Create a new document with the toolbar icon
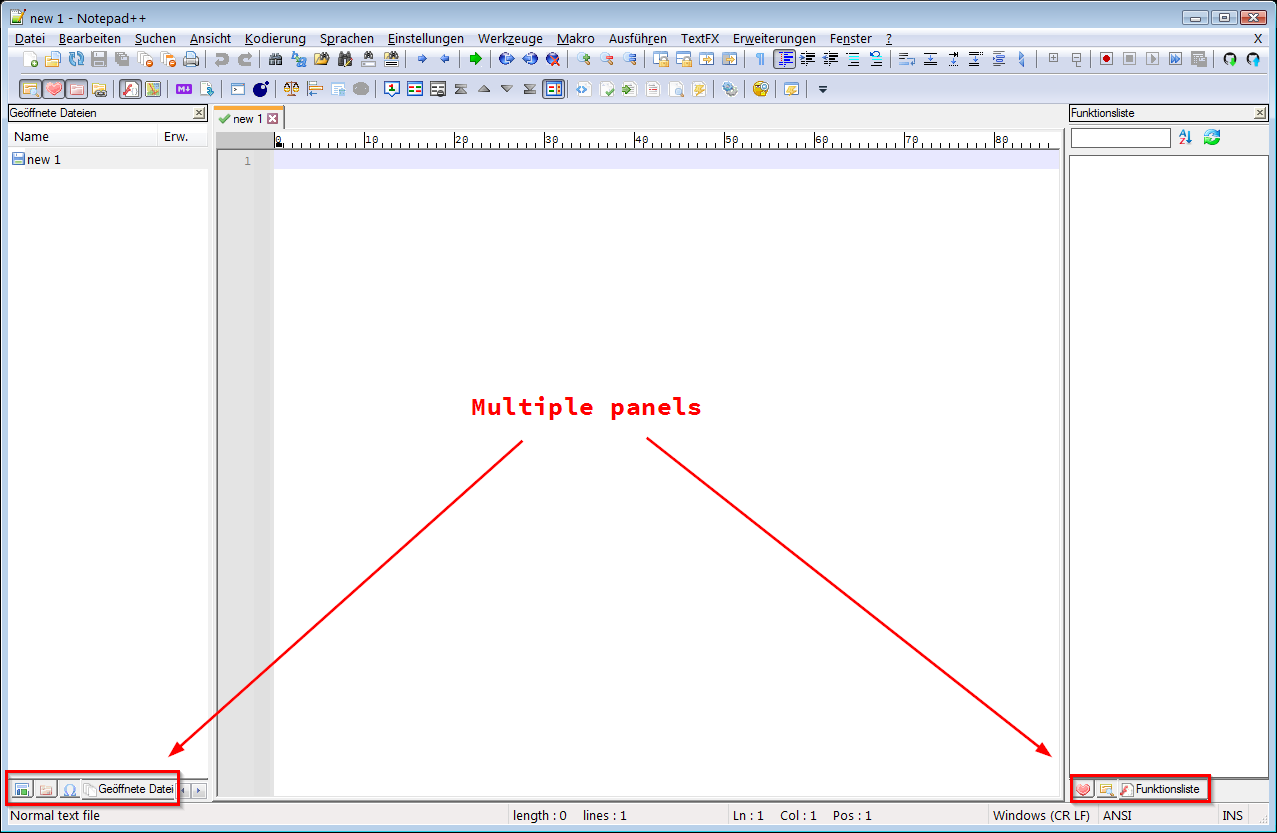 [x=30, y=59]
